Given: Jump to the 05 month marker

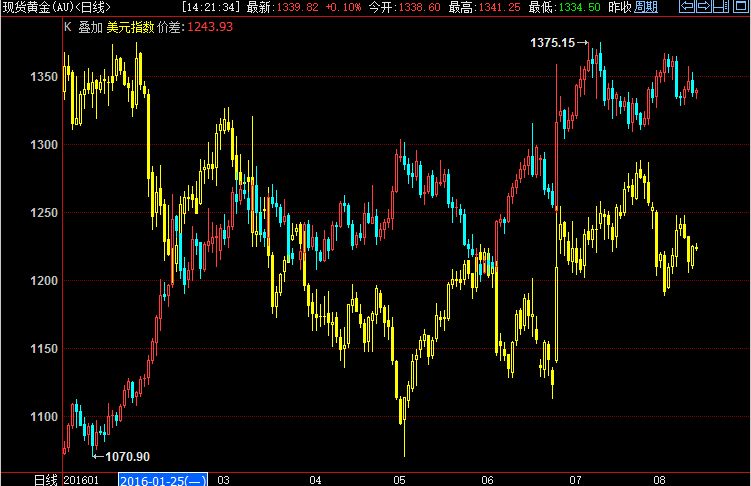Looking at the screenshot, I should (399, 480).
